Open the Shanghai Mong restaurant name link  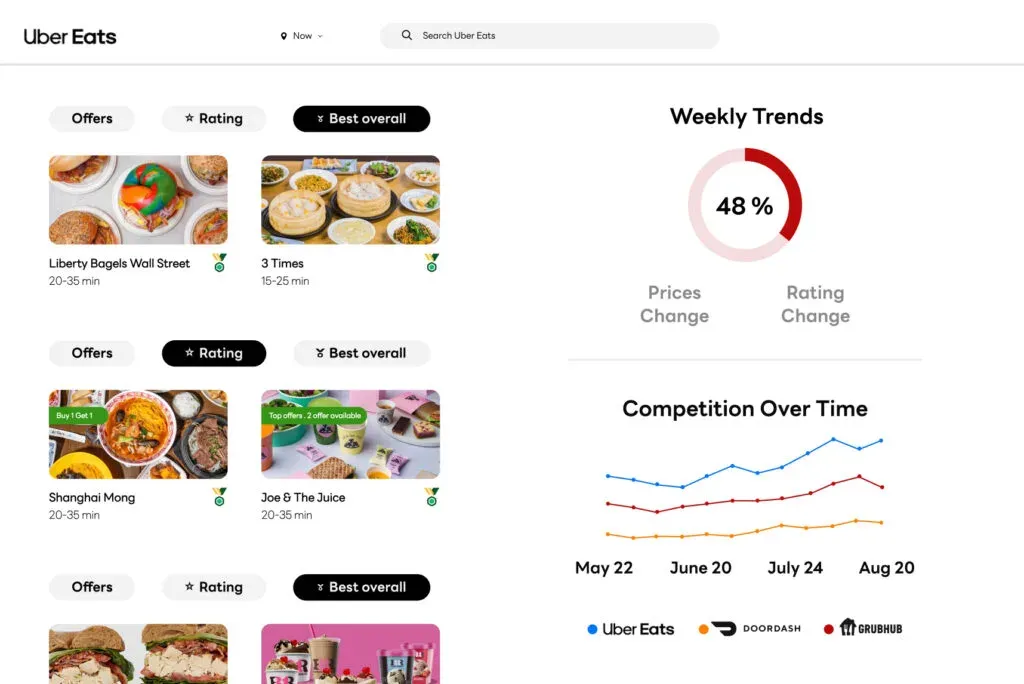[x=92, y=498]
